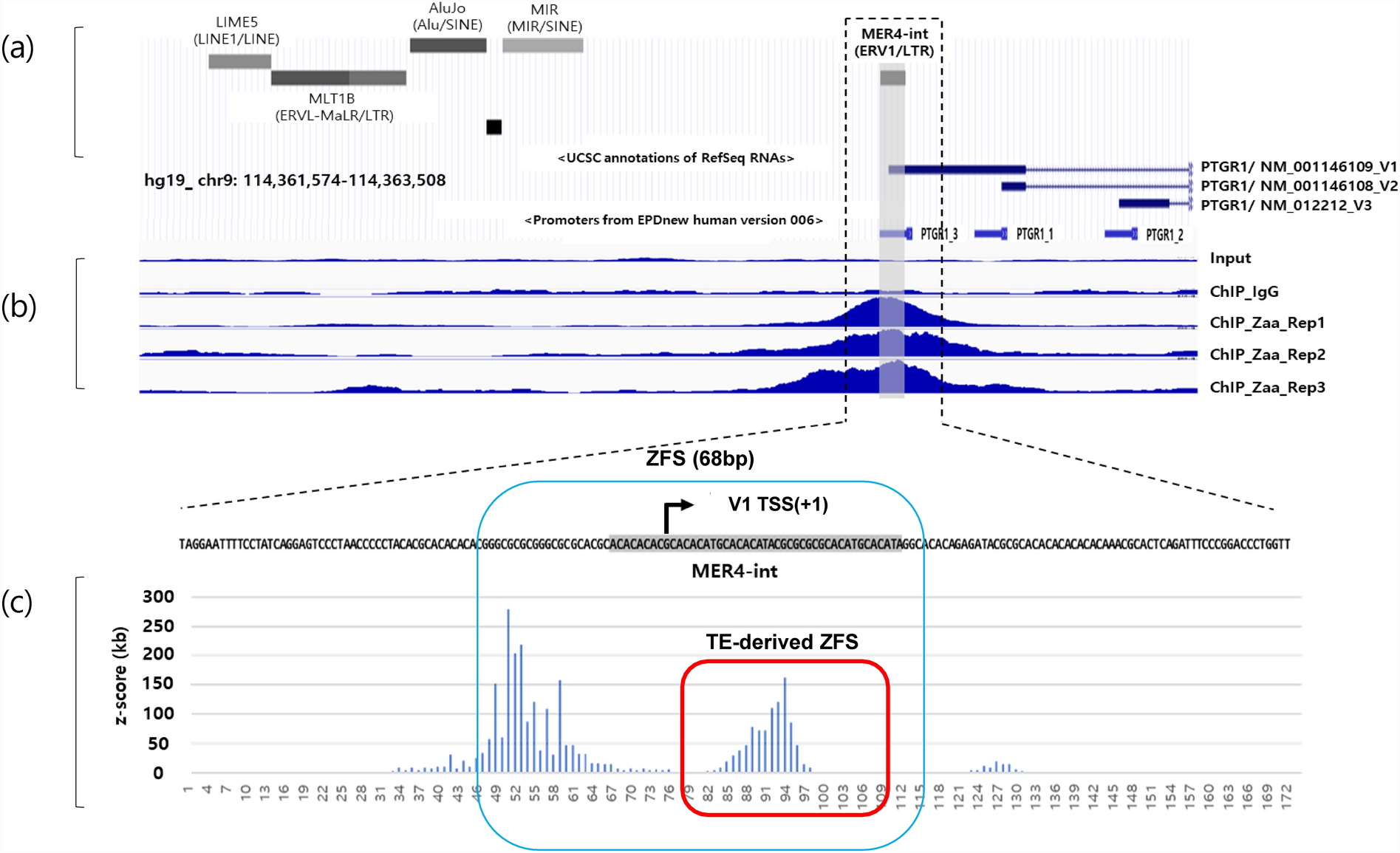Click the small black repeat block near AluJo
1400x853 pixels.
pyautogui.click(x=494, y=127)
